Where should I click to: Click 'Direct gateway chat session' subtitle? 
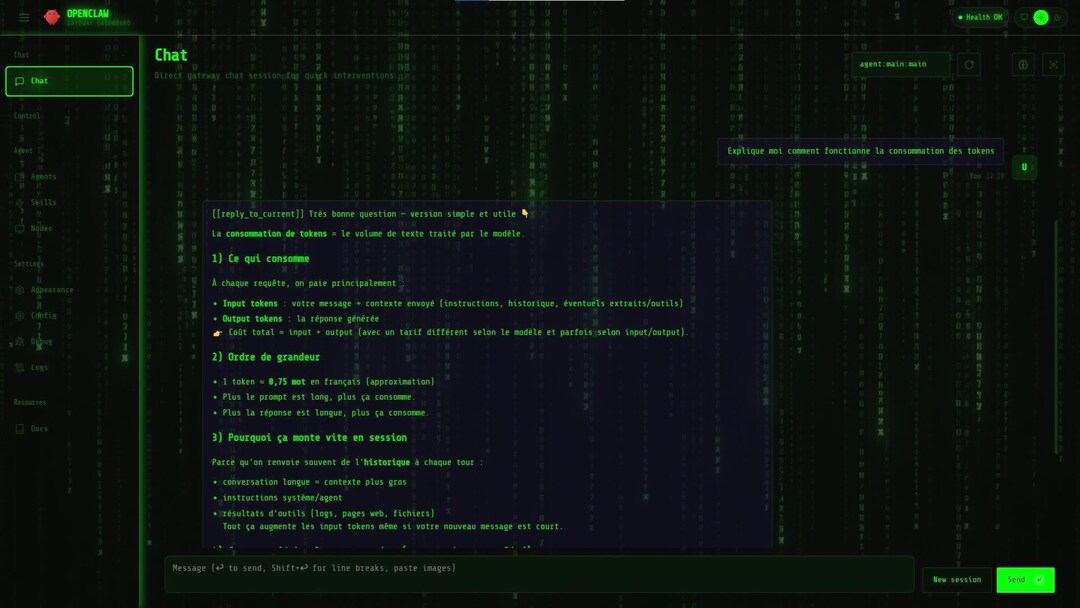[x=274, y=76]
